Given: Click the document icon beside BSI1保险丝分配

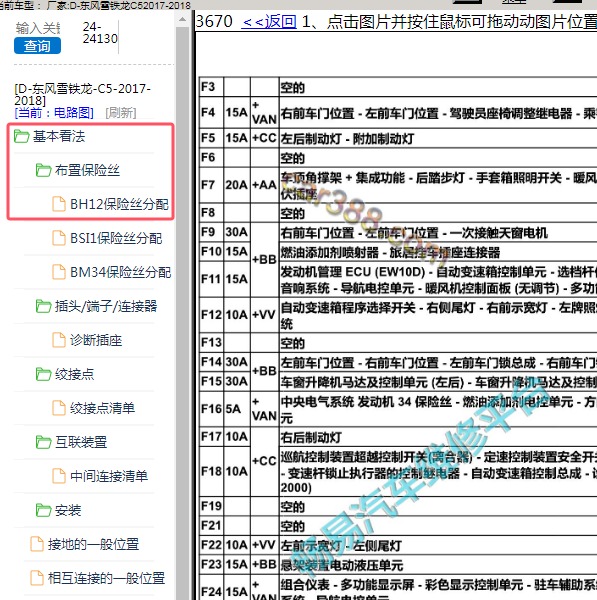Looking at the screenshot, I should (59, 238).
